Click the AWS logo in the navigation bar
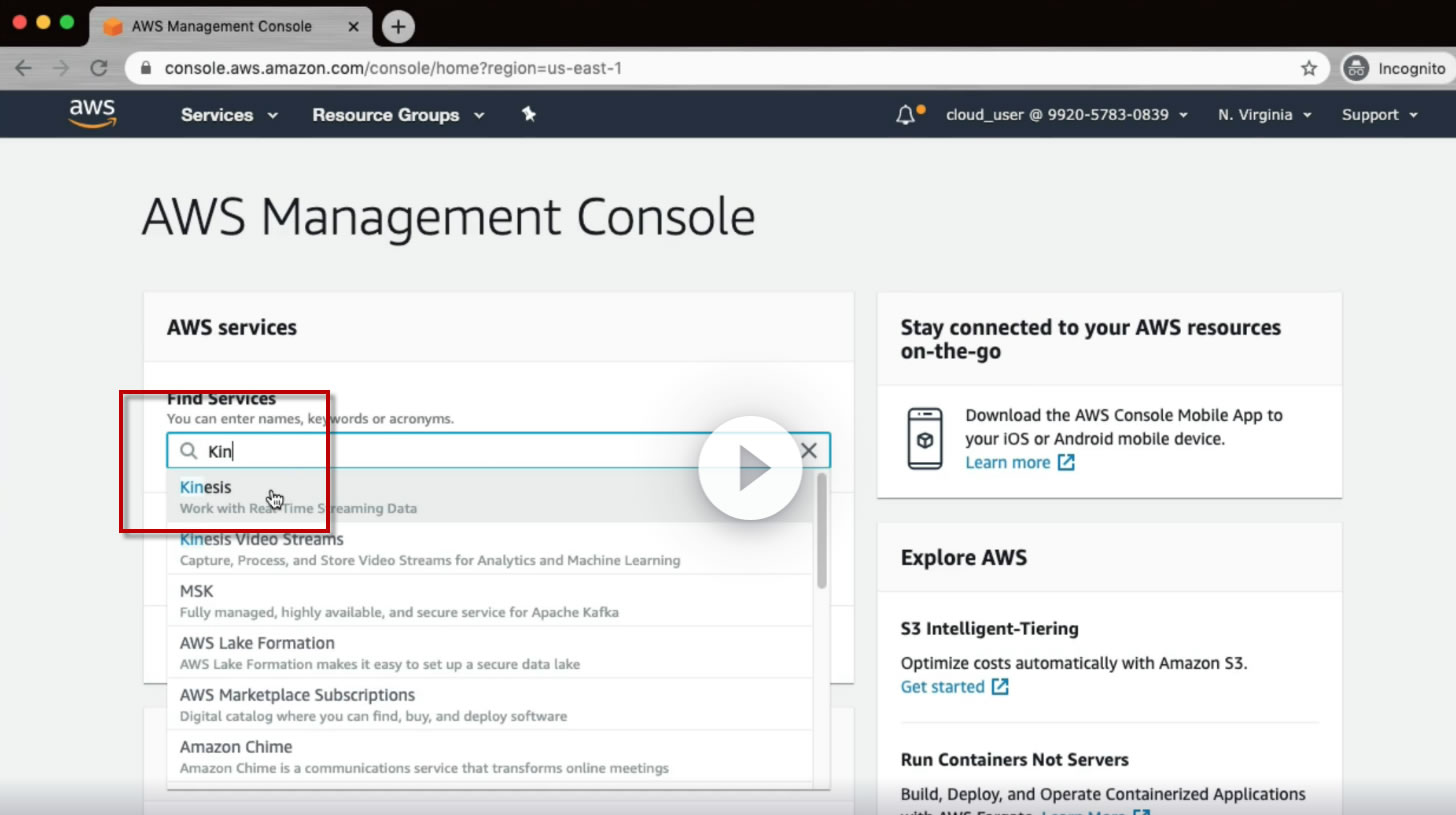This screenshot has width=1456, height=815. point(92,114)
